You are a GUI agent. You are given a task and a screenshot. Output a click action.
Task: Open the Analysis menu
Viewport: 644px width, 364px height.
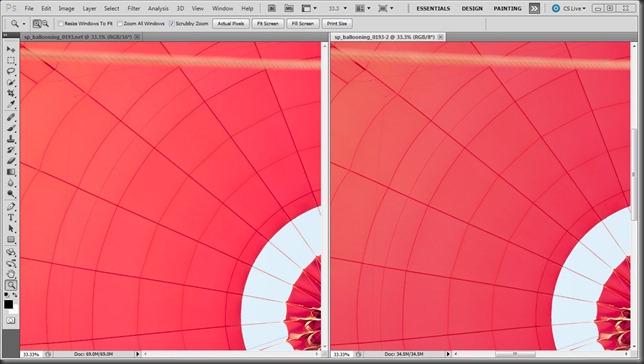click(x=158, y=8)
